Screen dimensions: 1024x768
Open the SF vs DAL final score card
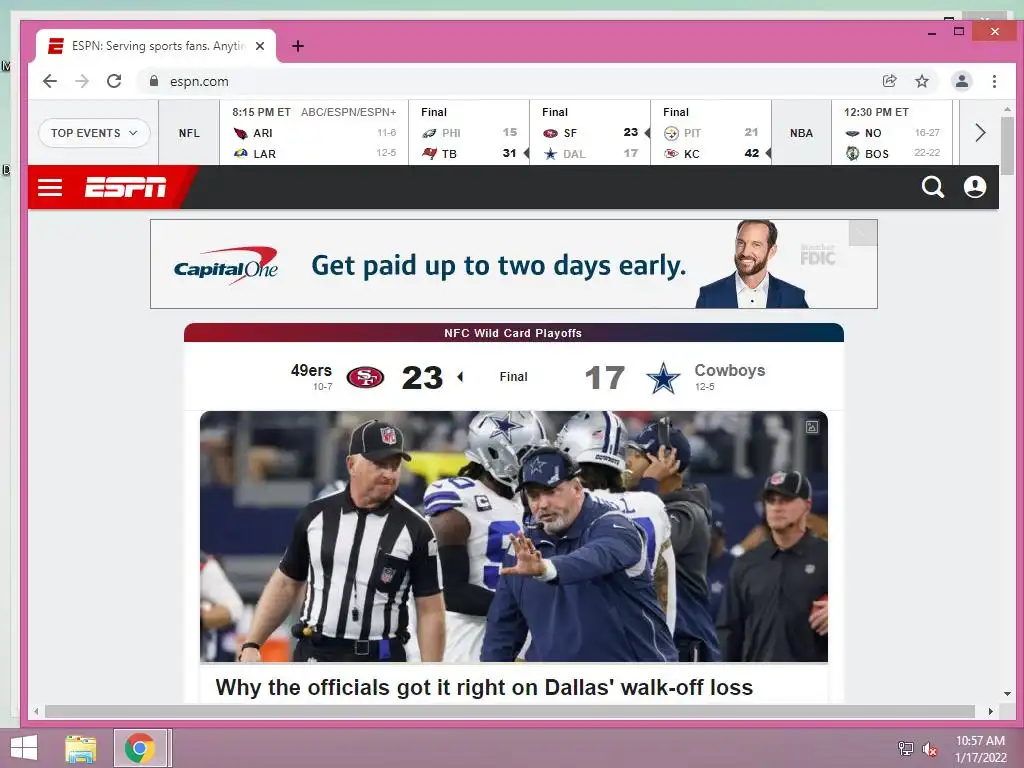[x=590, y=133]
